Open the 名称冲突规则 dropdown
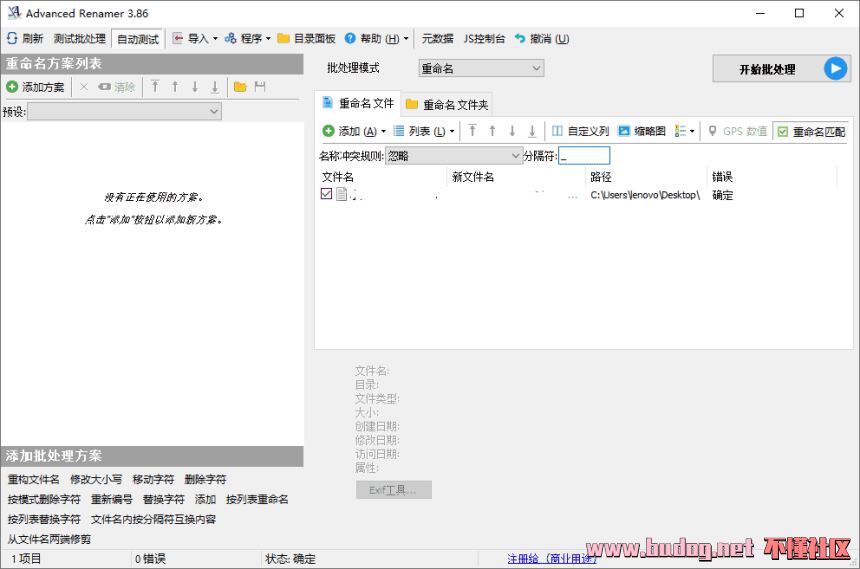This screenshot has height=569, width=860. click(453, 156)
